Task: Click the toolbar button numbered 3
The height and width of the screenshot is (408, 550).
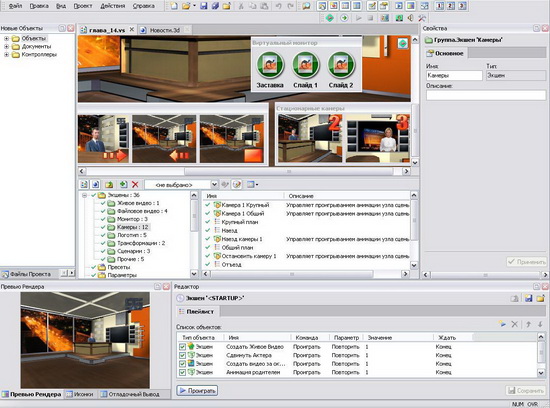Action: [x=462, y=6]
